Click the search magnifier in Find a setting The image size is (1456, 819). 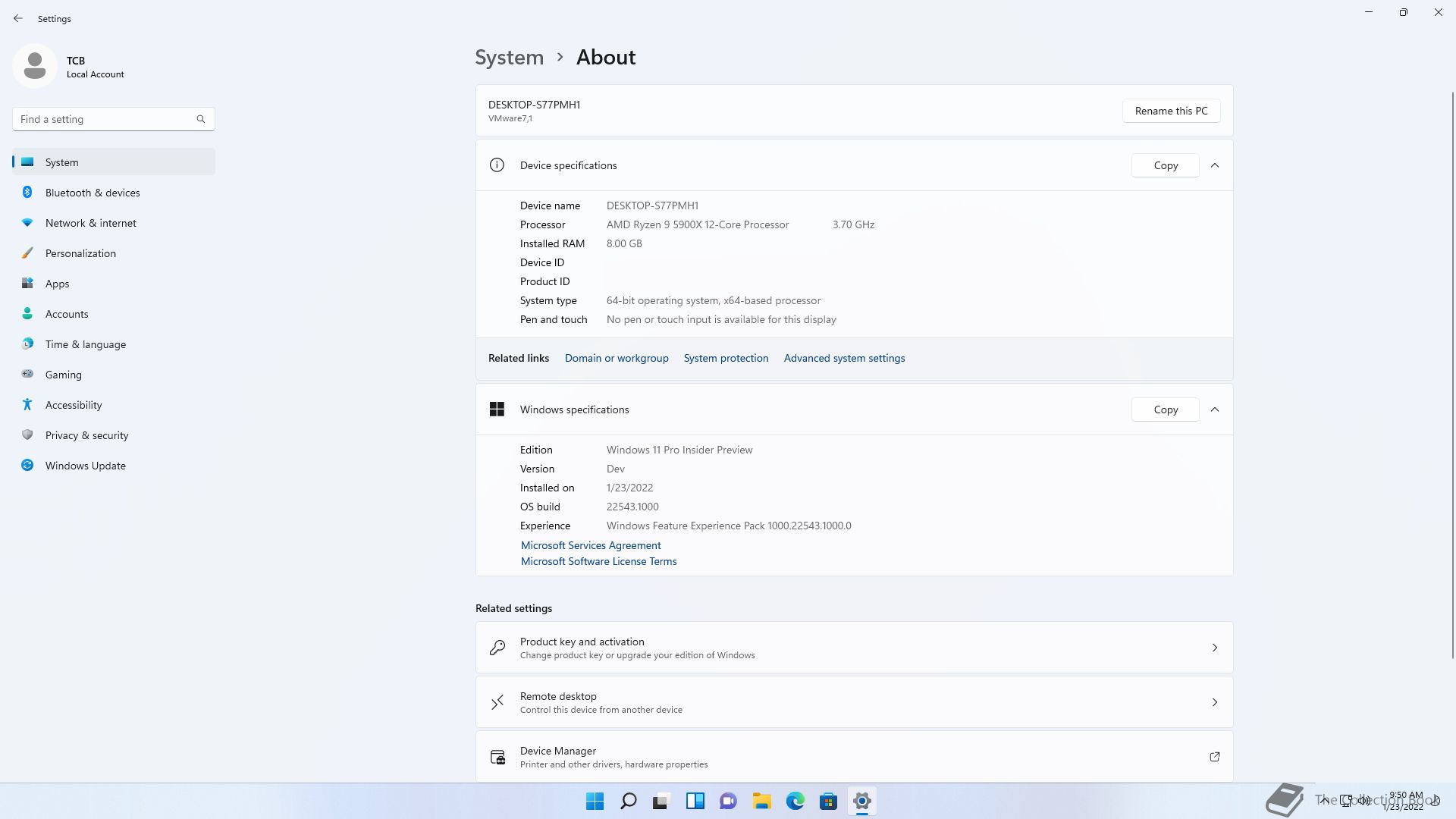(201, 119)
